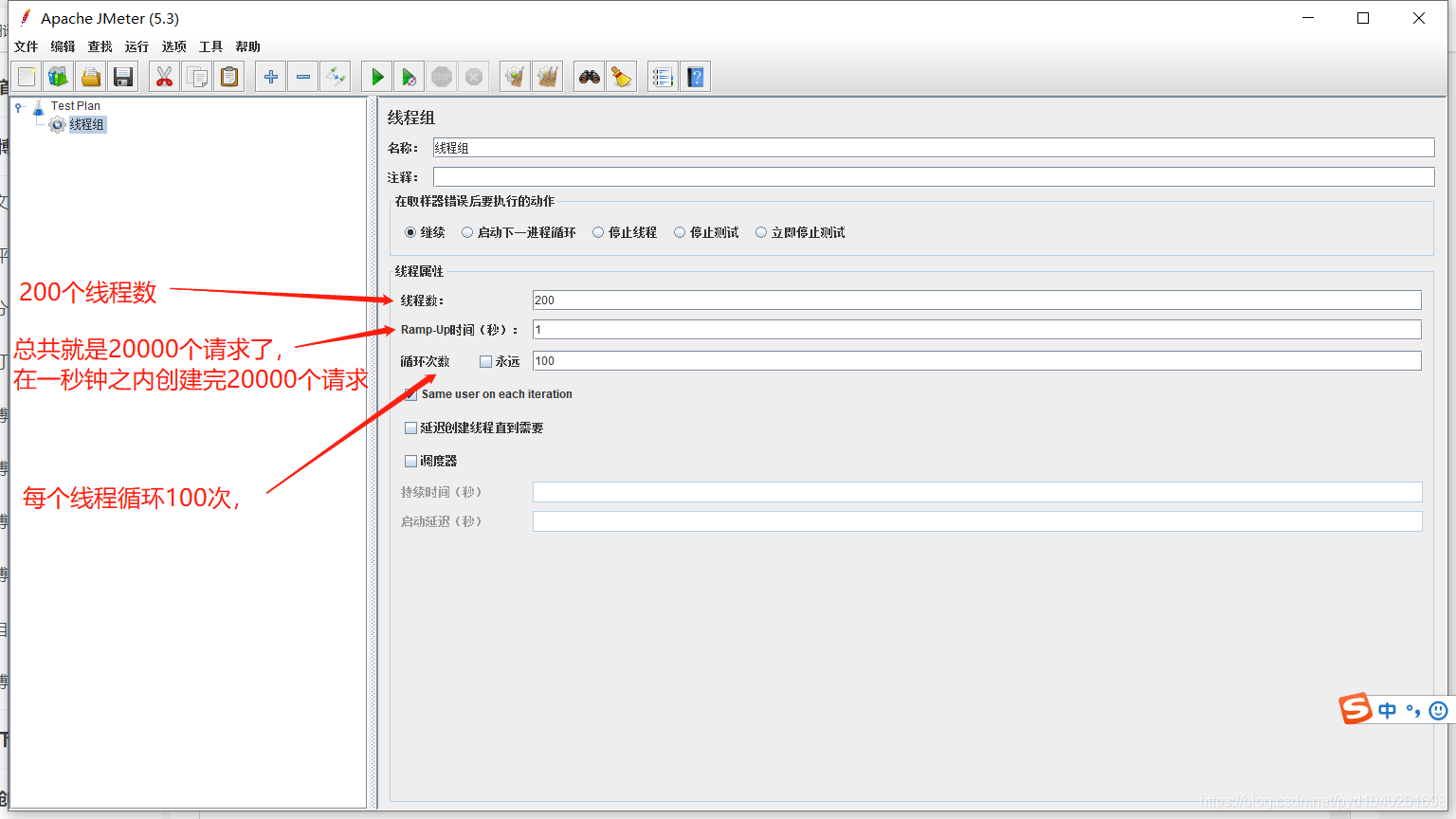
Task: Expand all nodes with plus icon
Action: (271, 77)
